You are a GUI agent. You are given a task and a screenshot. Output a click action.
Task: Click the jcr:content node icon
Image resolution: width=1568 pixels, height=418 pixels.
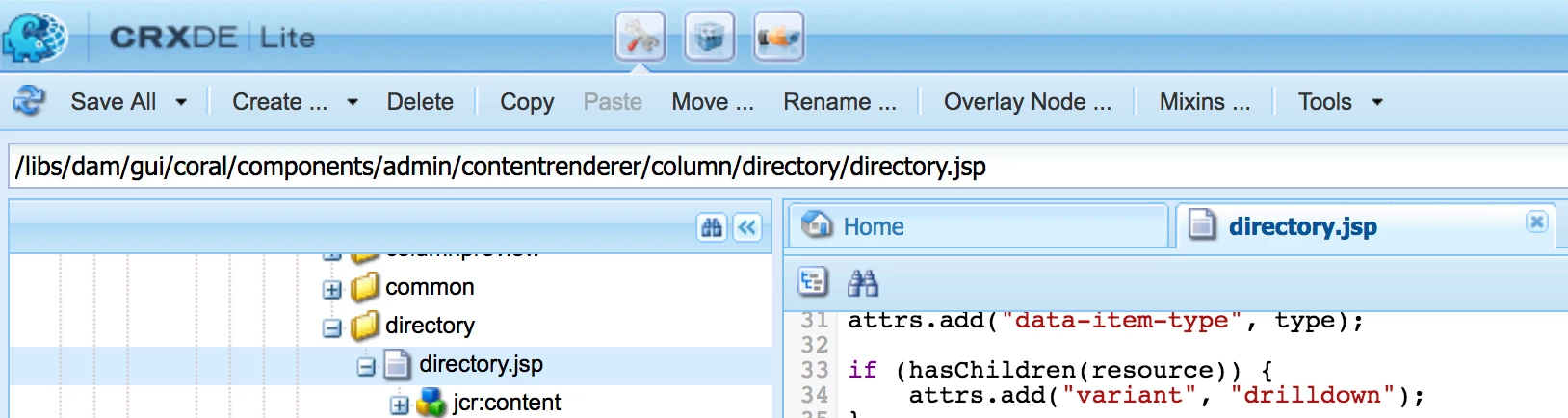431,403
